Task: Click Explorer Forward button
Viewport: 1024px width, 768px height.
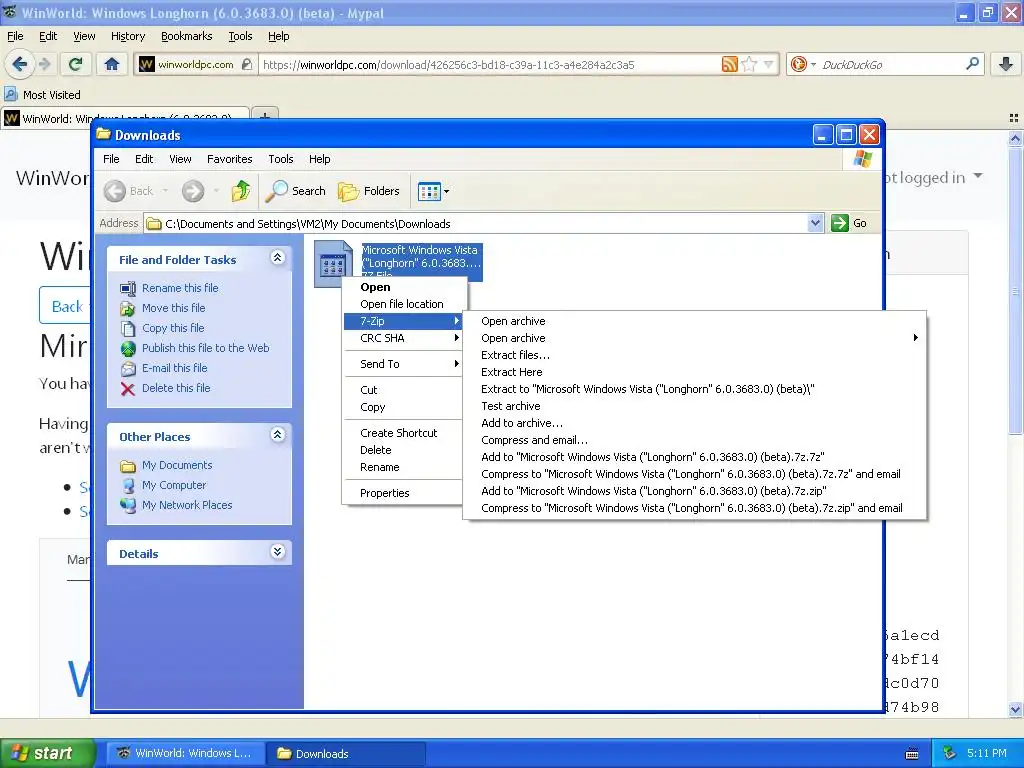Action: click(x=193, y=191)
